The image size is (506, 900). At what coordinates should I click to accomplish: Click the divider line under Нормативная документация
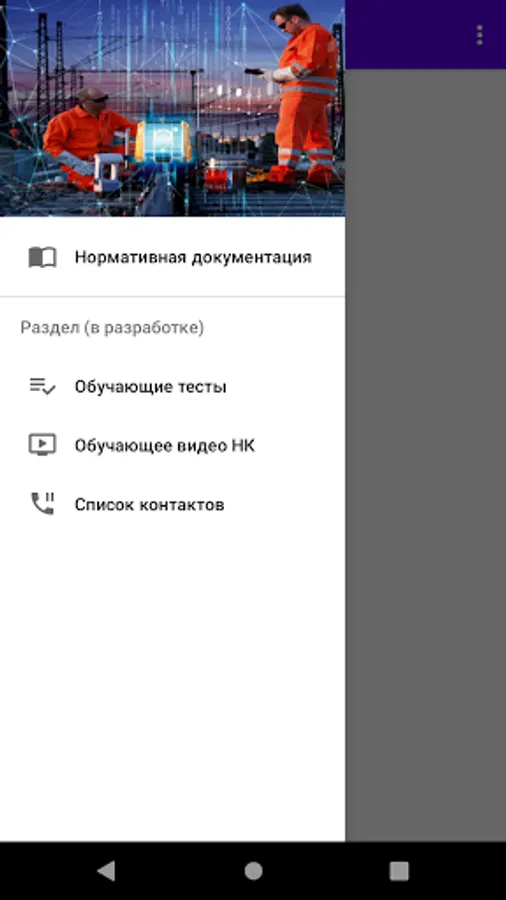point(172,297)
